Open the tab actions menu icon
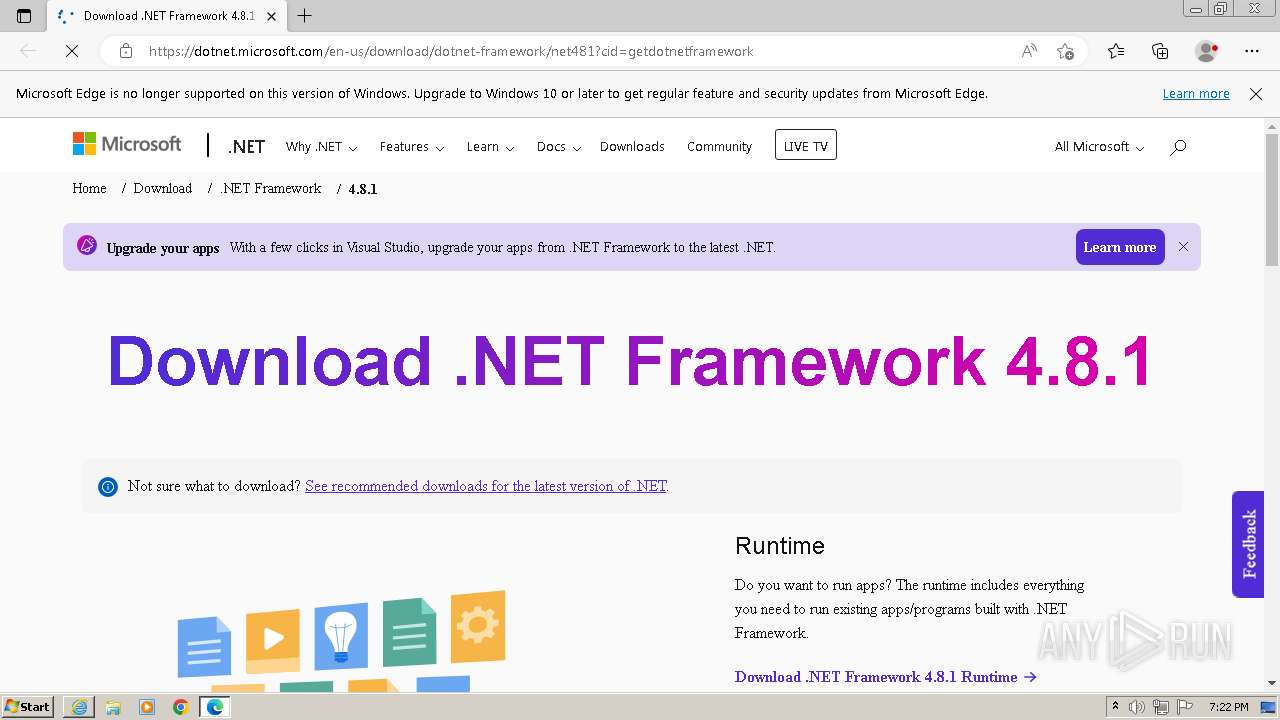The height and width of the screenshot is (720, 1280). (x=24, y=16)
